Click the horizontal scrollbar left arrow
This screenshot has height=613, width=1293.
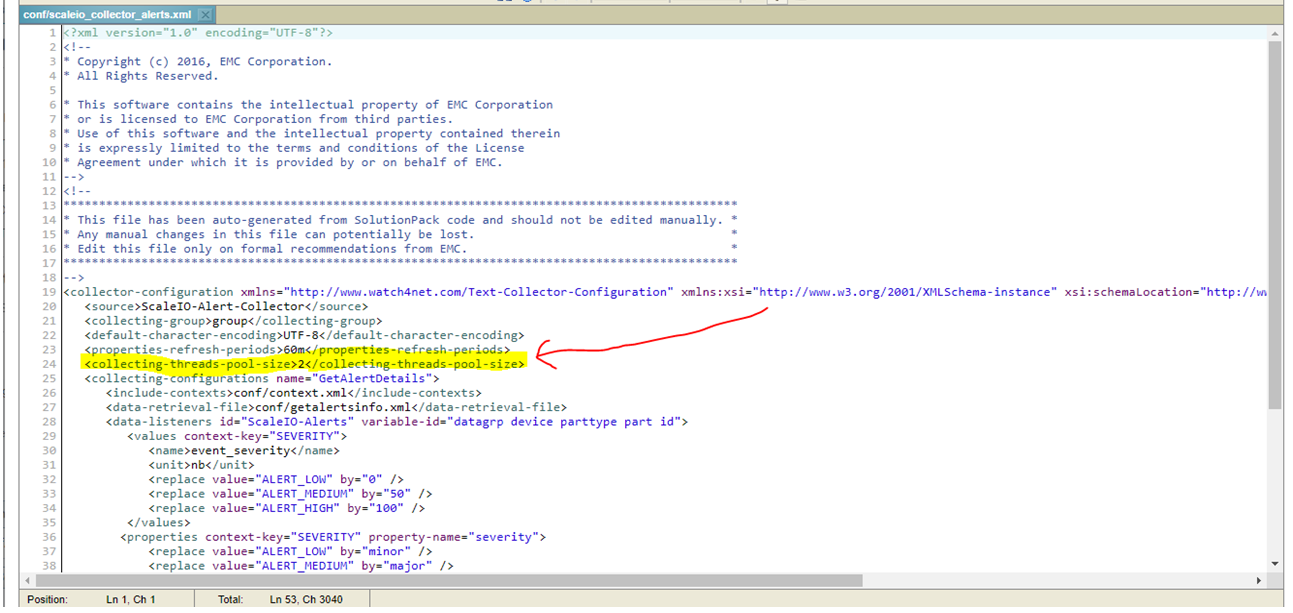click(27, 580)
